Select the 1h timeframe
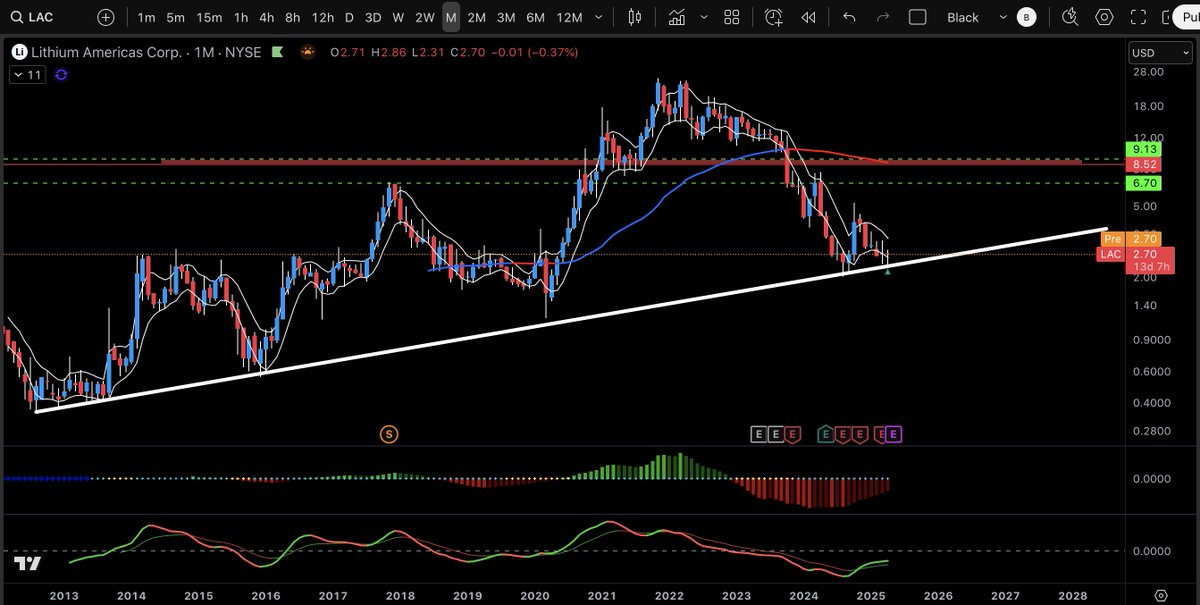The height and width of the screenshot is (605, 1200). pyautogui.click(x=241, y=17)
